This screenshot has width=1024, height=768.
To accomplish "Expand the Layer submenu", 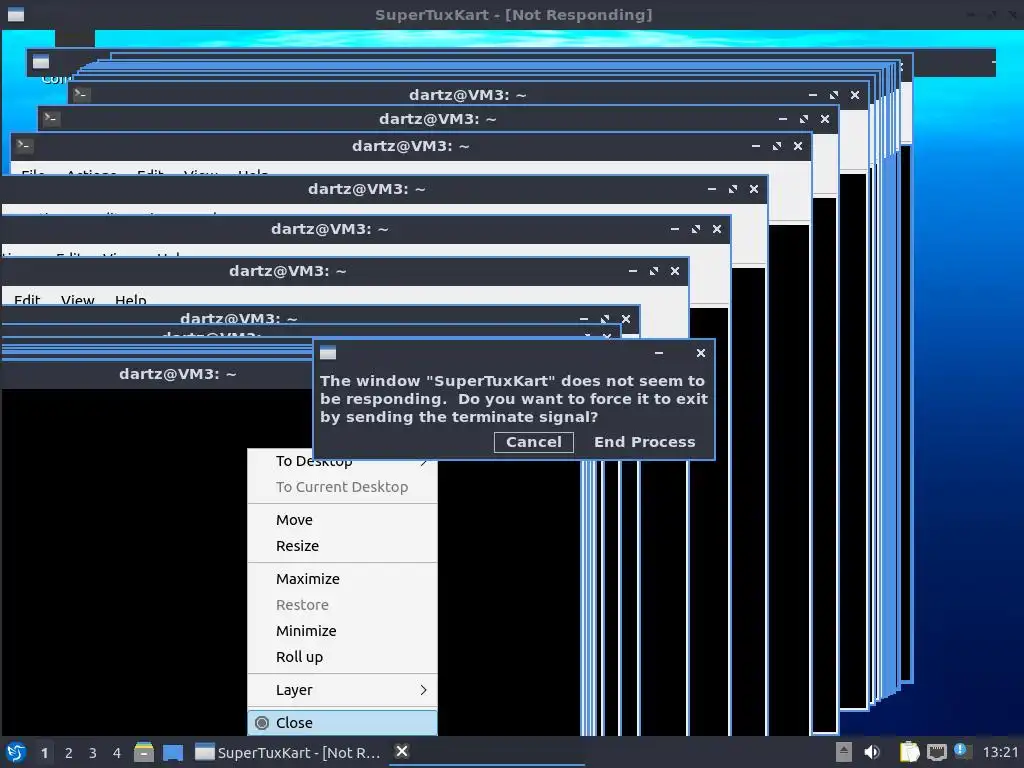I will click(342, 690).
